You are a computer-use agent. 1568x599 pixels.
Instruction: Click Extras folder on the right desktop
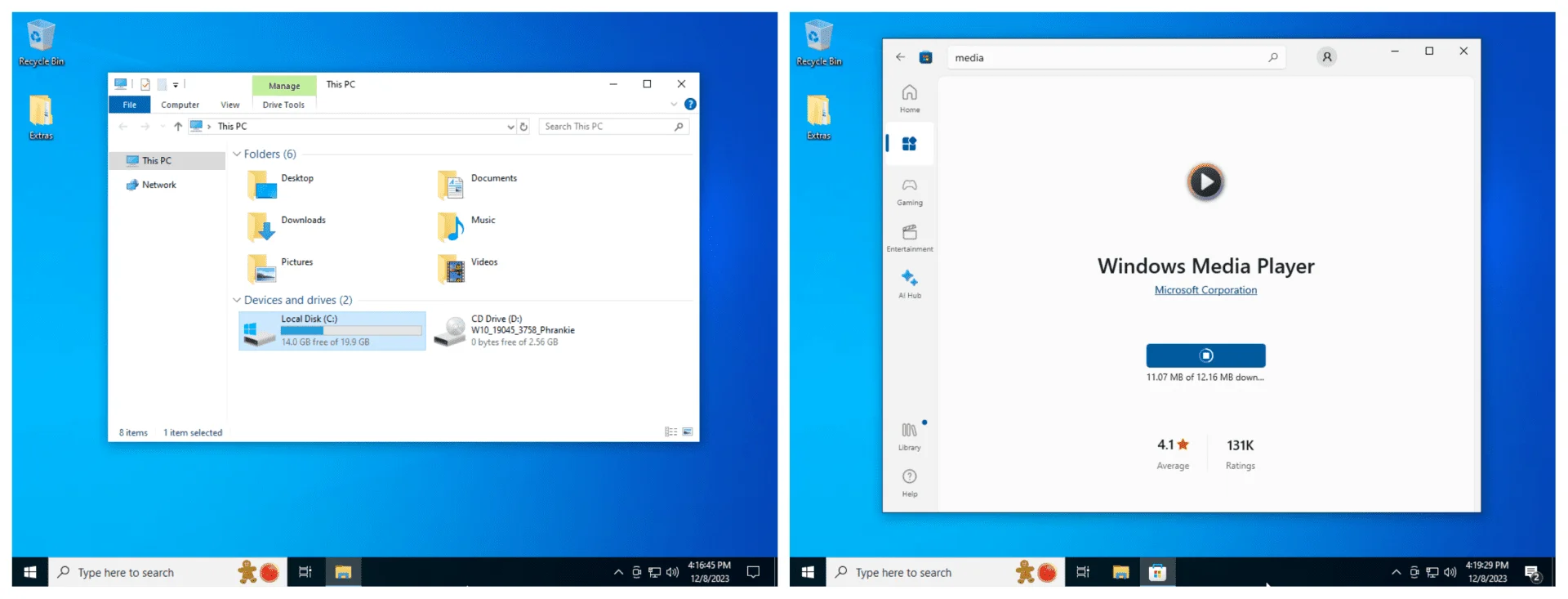click(x=818, y=118)
